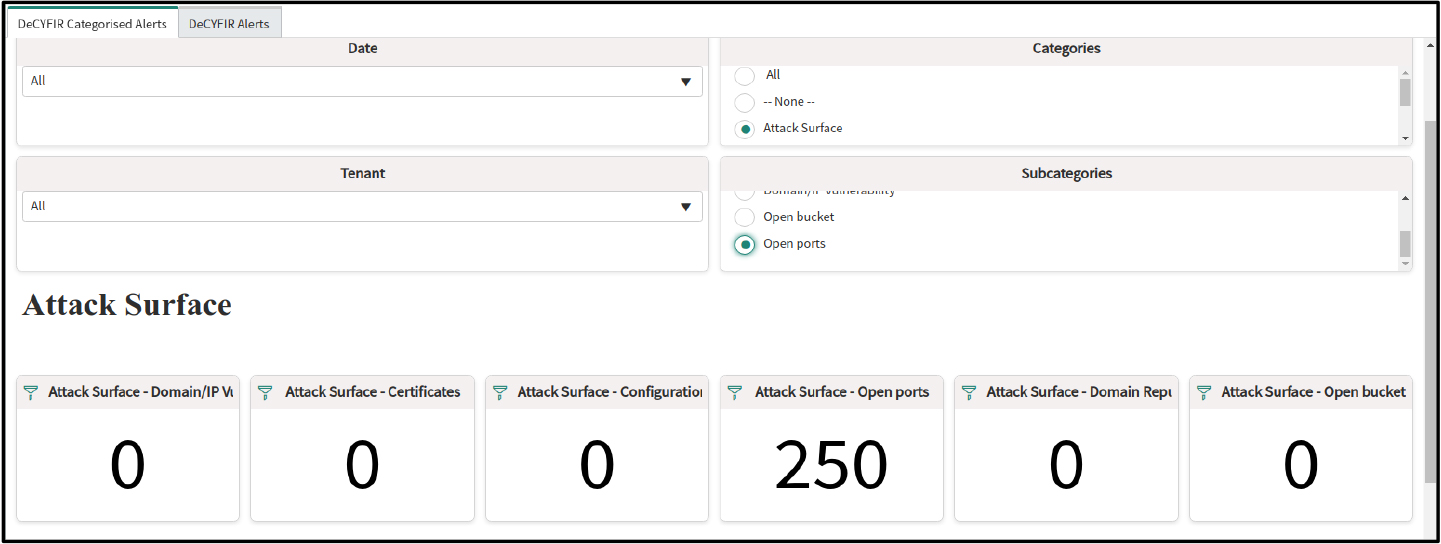This screenshot has width=1441, height=544.
Task: Switch to DeCYFIR Categorised Alerts tab
Action: pyautogui.click(x=92, y=23)
